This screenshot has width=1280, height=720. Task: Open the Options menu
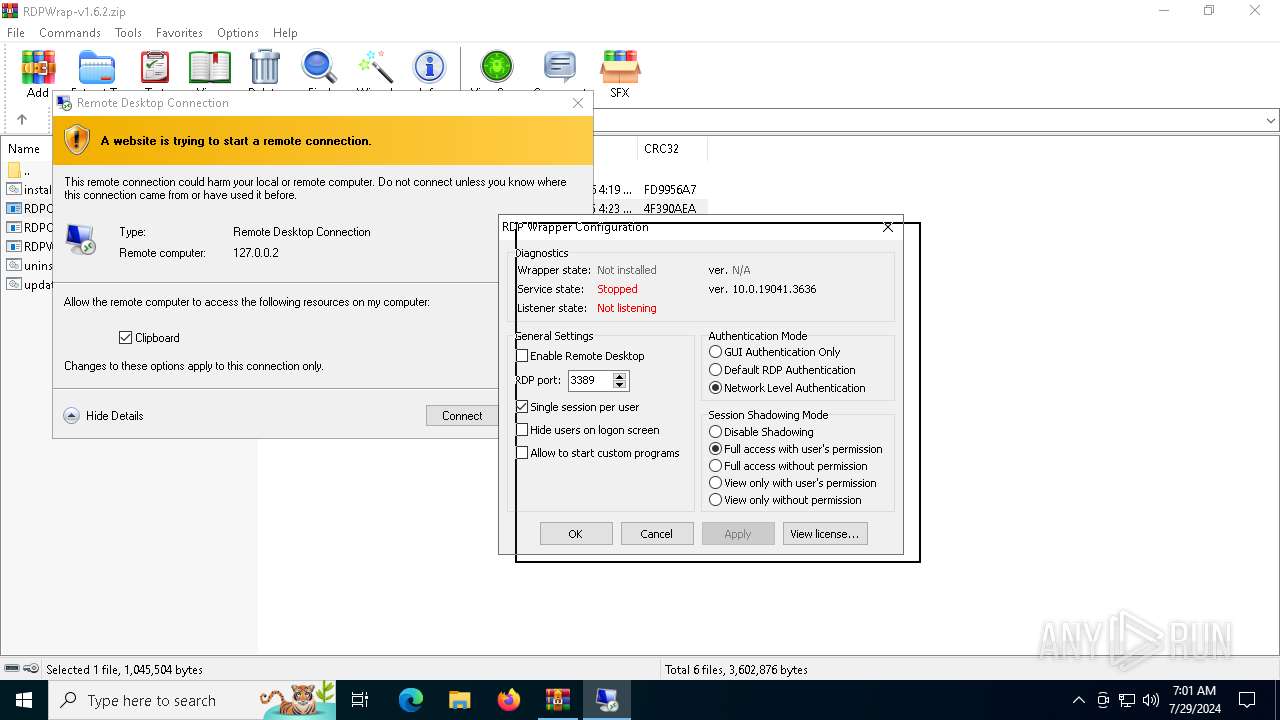pyautogui.click(x=238, y=33)
